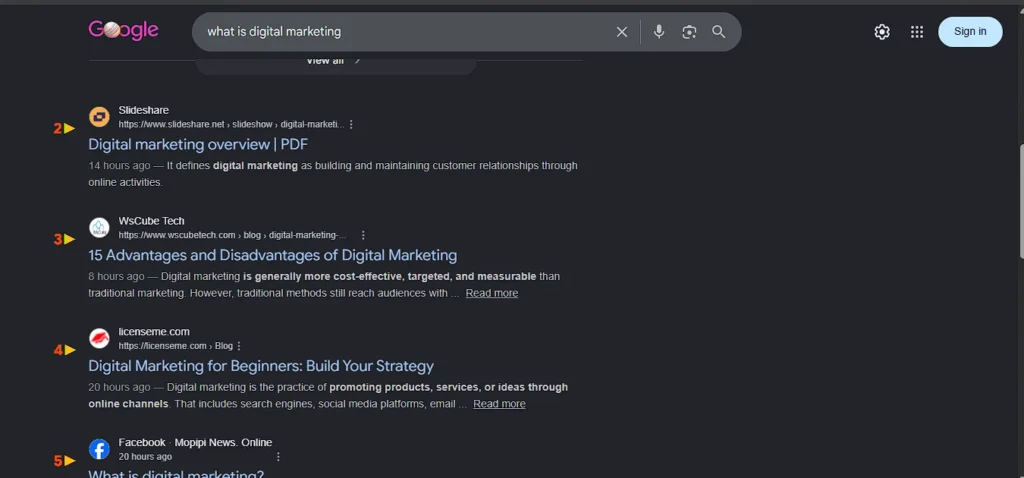Click the licenseme.com site name

click(x=153, y=332)
